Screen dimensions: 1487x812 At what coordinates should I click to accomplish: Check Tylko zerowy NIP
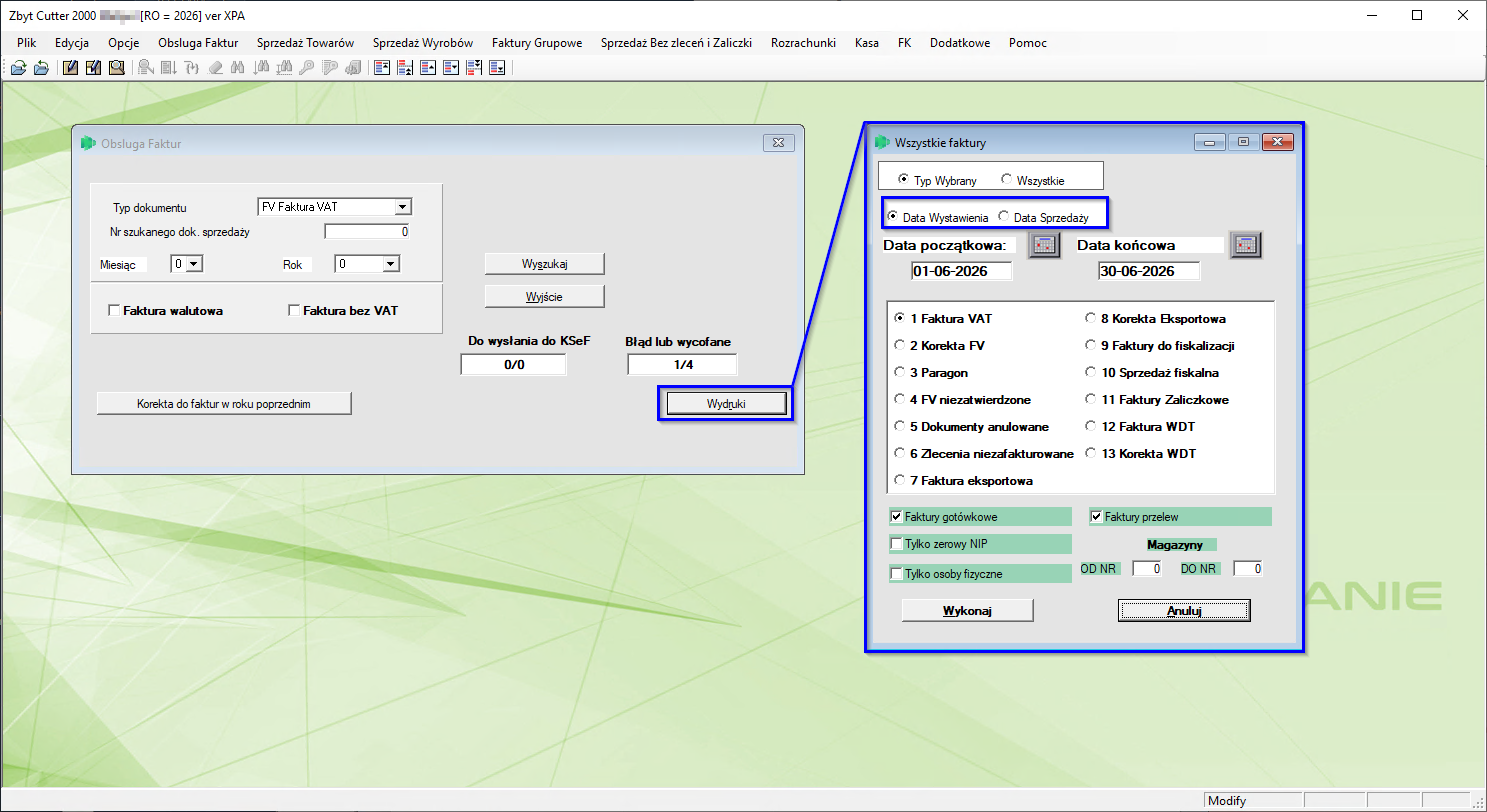point(896,544)
